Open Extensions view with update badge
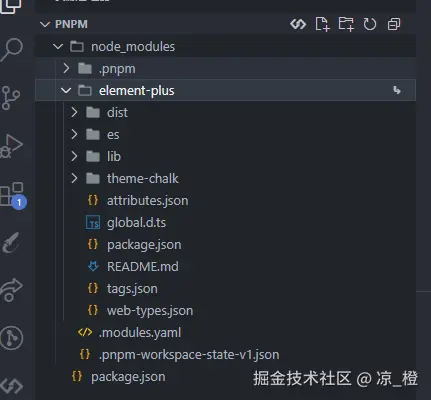The width and height of the screenshot is (431, 400). click(13, 195)
